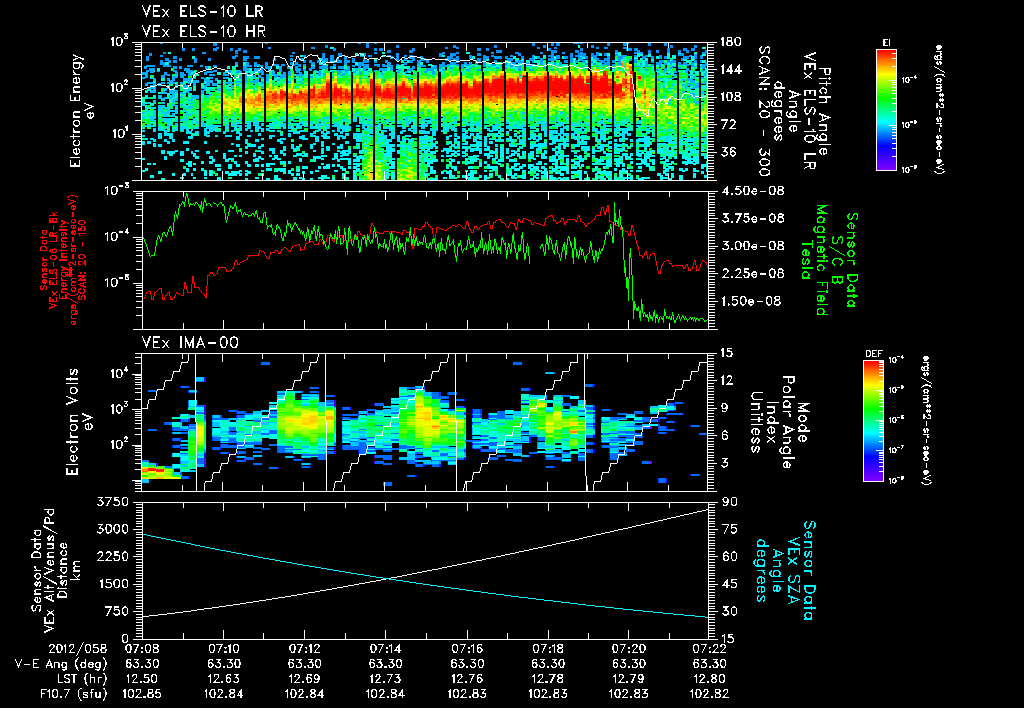Click the '2012/058' date label
The width and height of the screenshot is (1024, 708).
(78, 649)
